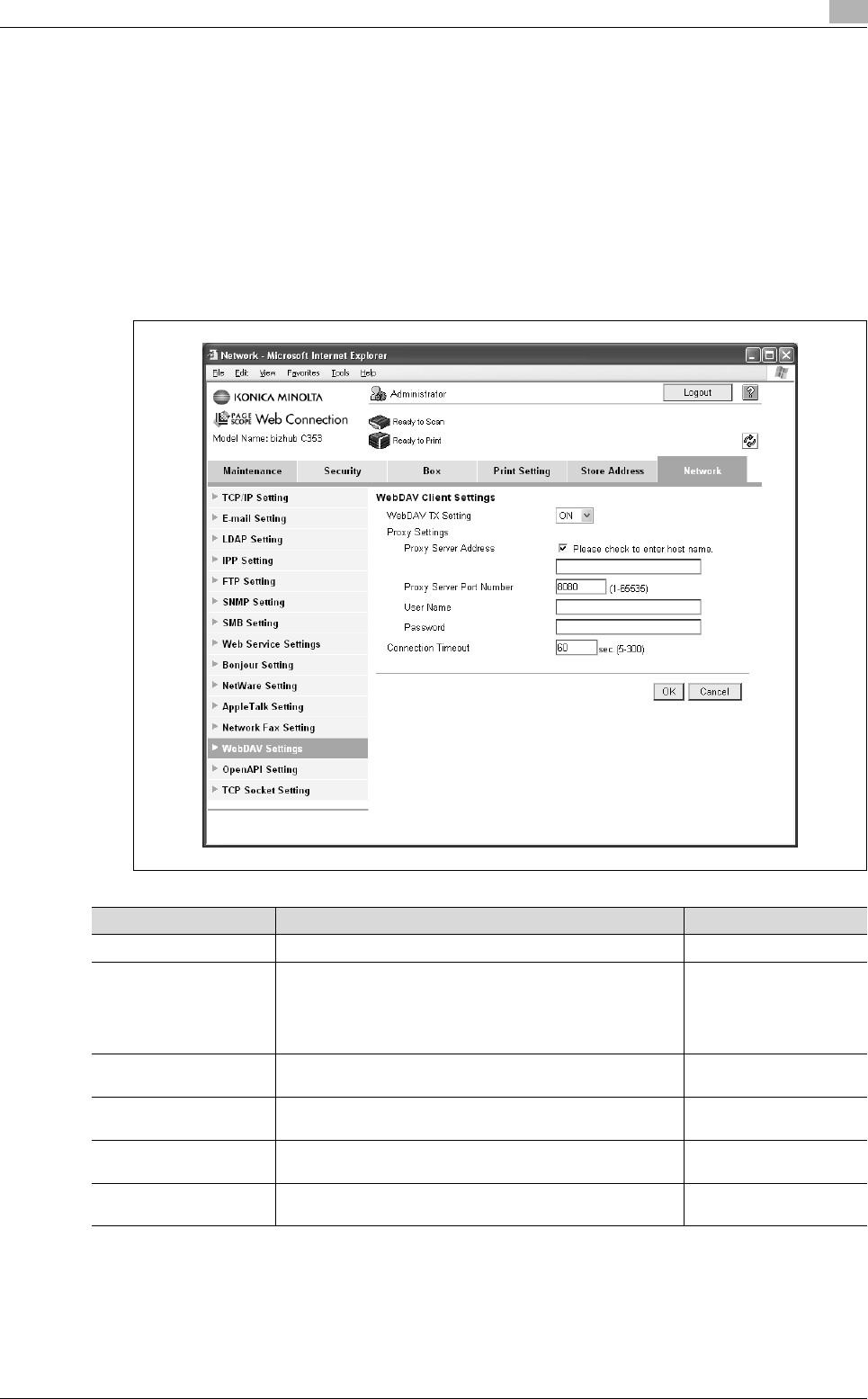Open the Help menu
Image resolution: width=868 pixels, height=1399 pixels.
click(x=368, y=372)
